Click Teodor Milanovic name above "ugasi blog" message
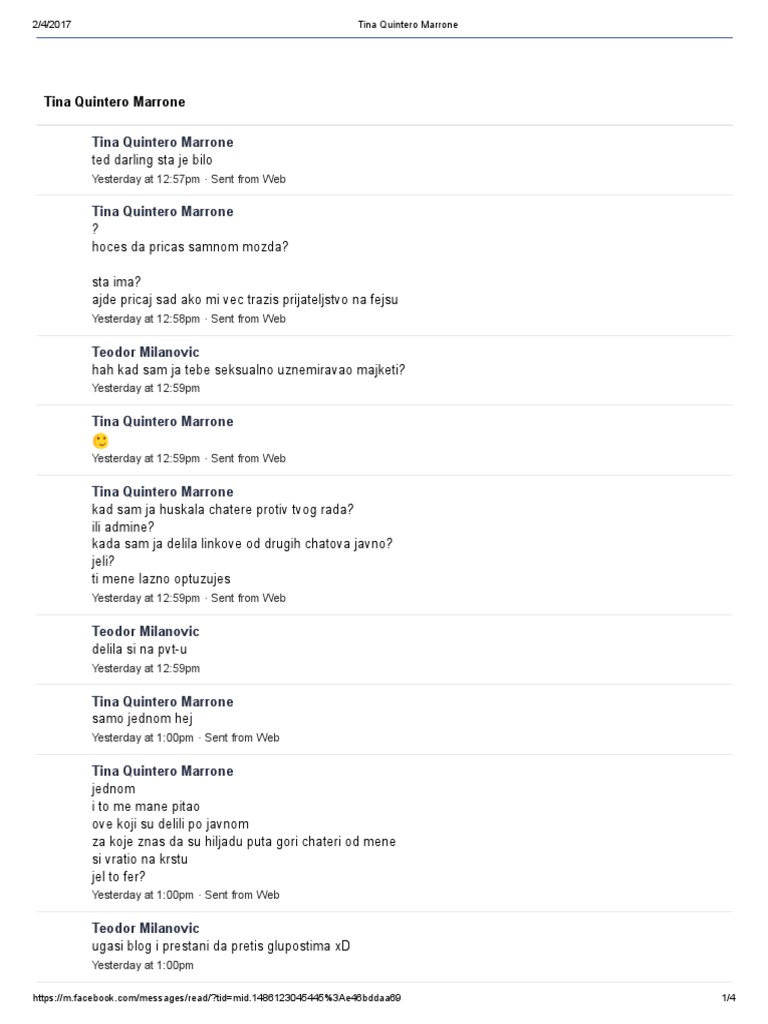The height and width of the screenshot is (1024, 768). pyautogui.click(x=145, y=928)
